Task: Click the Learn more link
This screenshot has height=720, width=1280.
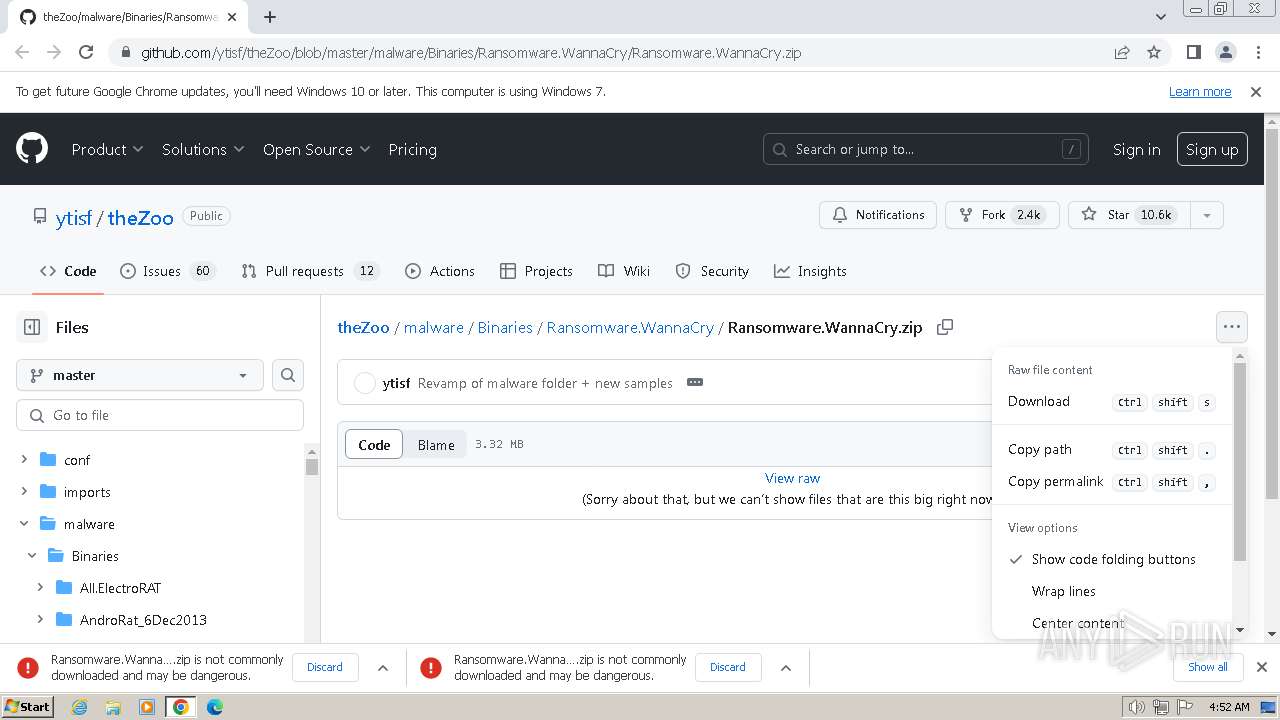Action: point(1200,91)
